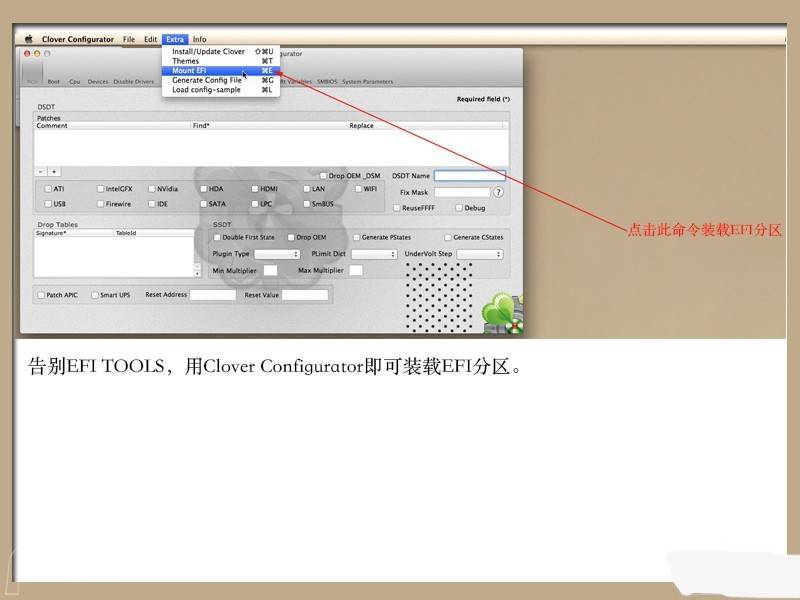Check the Generate PStates option
This screenshot has width=800, height=600.
pyautogui.click(x=356, y=237)
